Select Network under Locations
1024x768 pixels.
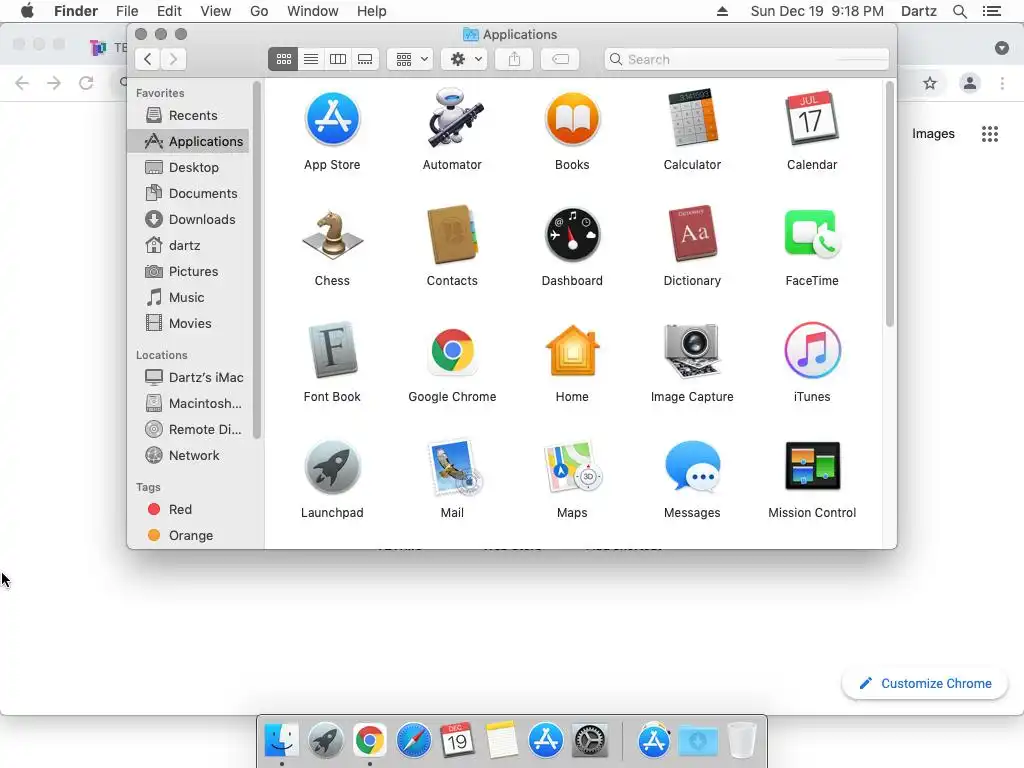[188, 456]
